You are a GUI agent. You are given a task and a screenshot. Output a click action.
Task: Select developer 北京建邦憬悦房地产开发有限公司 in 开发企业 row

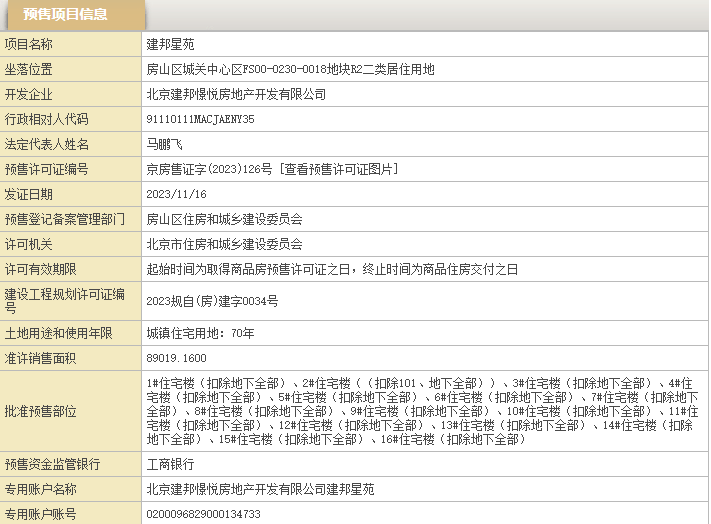coord(236,94)
